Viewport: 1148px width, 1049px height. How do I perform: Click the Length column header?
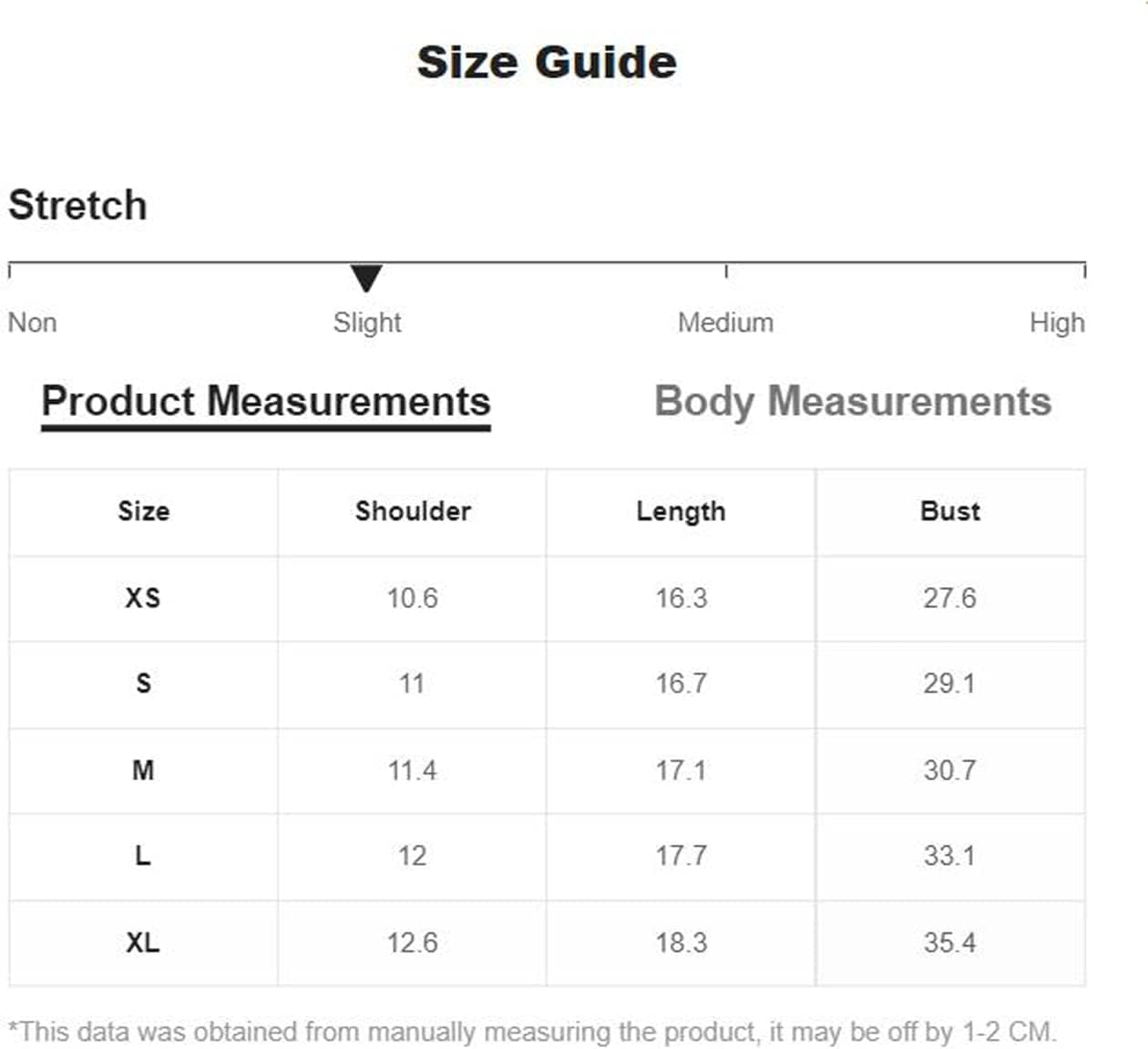tap(681, 511)
